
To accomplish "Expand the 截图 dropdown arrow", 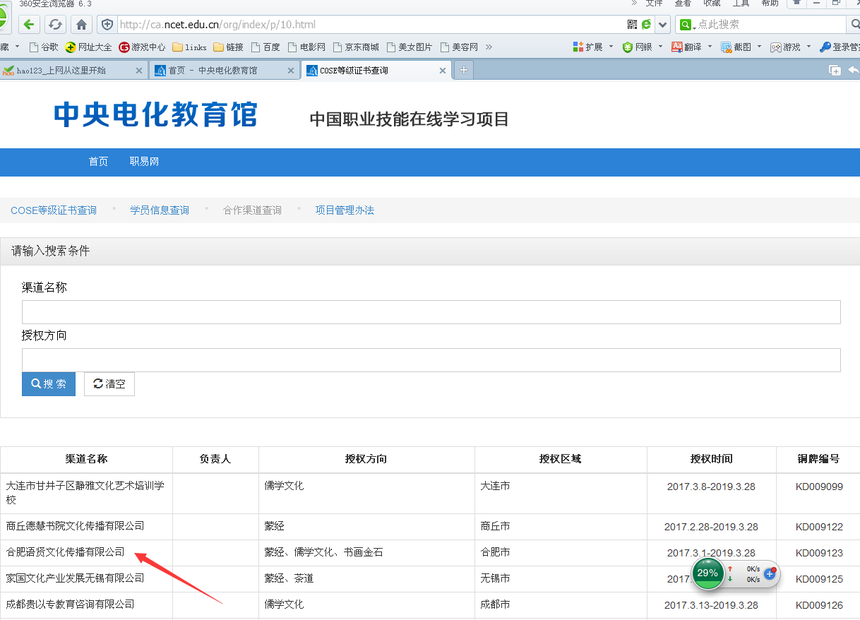I will [x=759, y=47].
